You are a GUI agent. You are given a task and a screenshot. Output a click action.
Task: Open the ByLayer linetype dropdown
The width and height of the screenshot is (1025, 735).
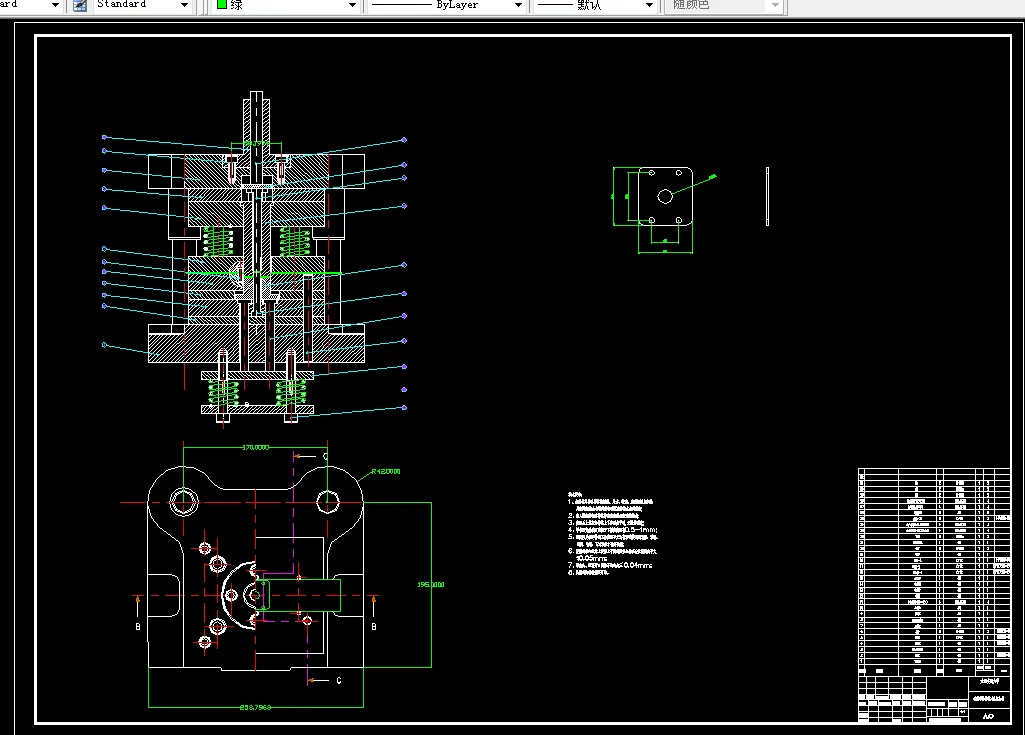(518, 5)
